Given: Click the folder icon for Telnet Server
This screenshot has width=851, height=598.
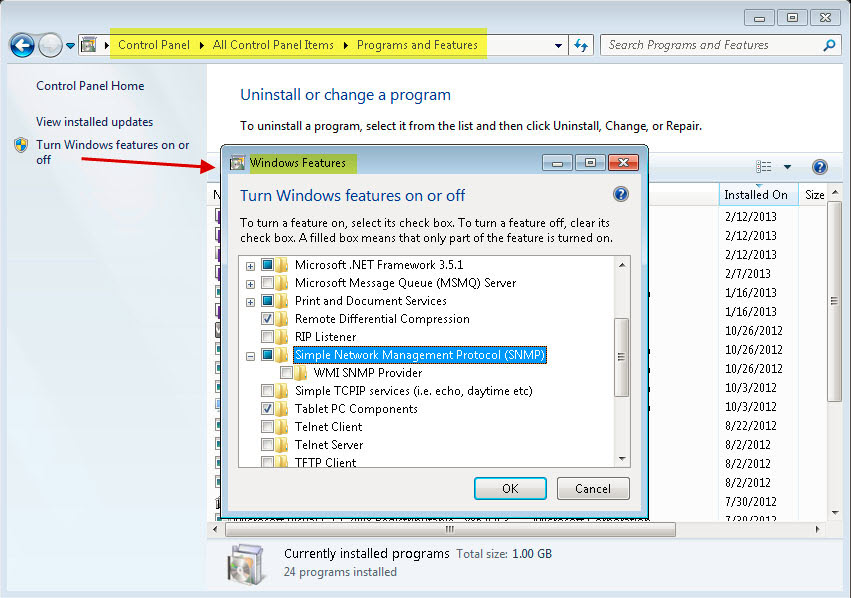Looking at the screenshot, I should 281,444.
